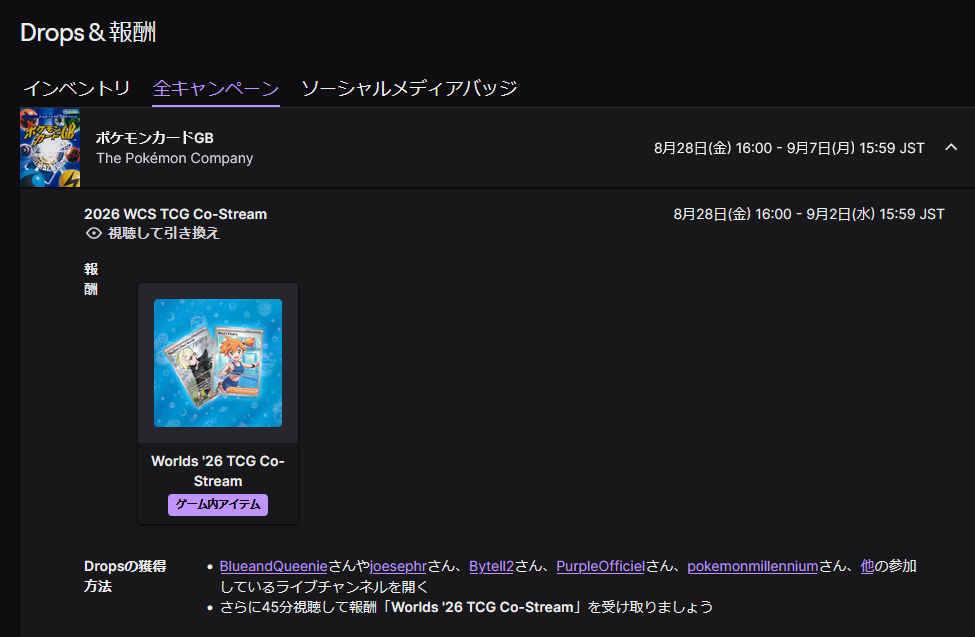Click the campaign date range ending 9月7日
Screen dimensions: 975x637
tap(789, 148)
